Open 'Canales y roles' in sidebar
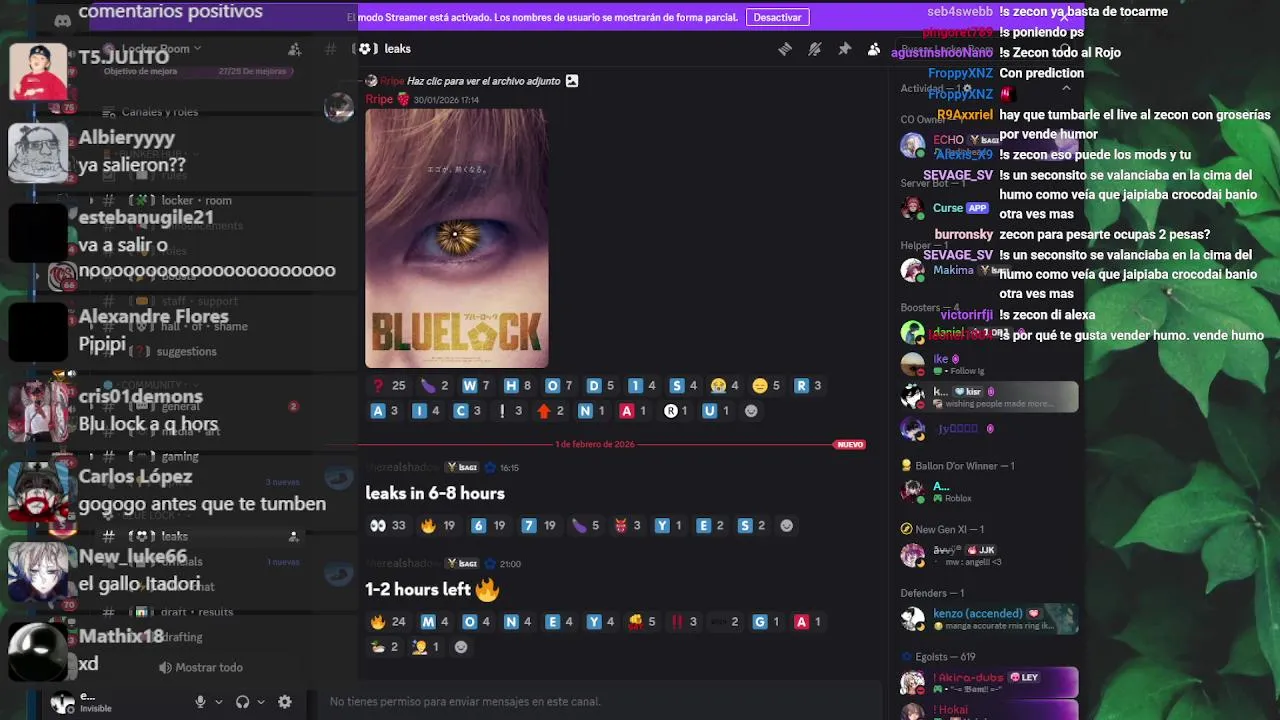This screenshot has width=1280, height=720. tap(160, 112)
